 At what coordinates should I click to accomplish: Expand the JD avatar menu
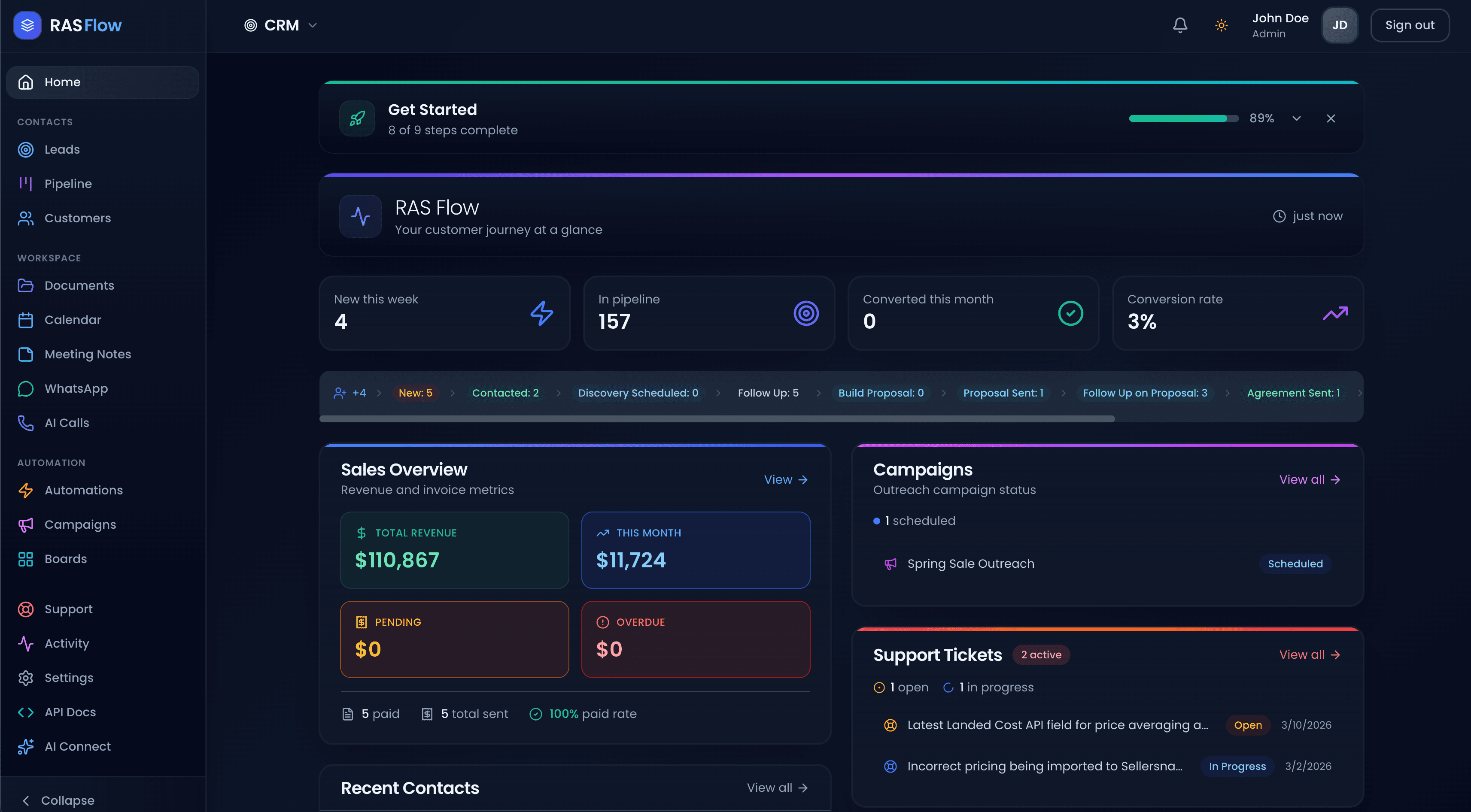tap(1340, 25)
